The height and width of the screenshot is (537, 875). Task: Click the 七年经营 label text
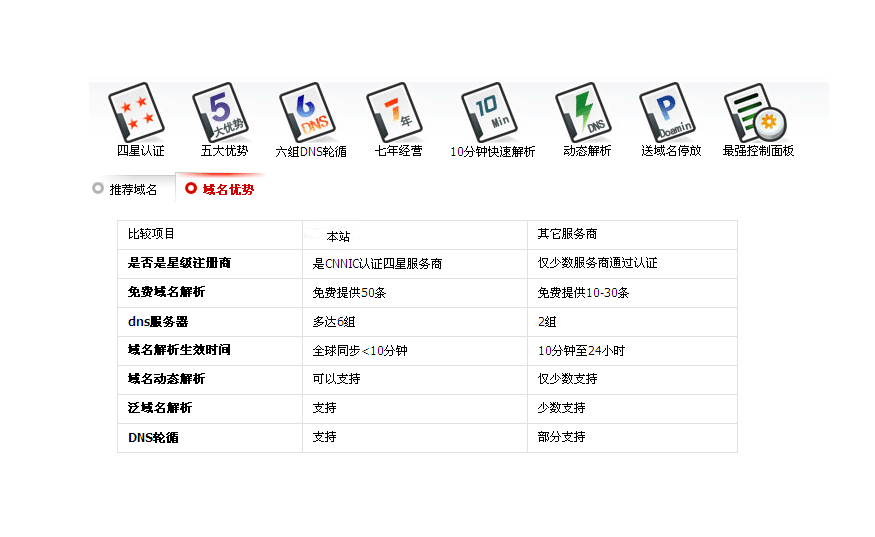click(398, 151)
